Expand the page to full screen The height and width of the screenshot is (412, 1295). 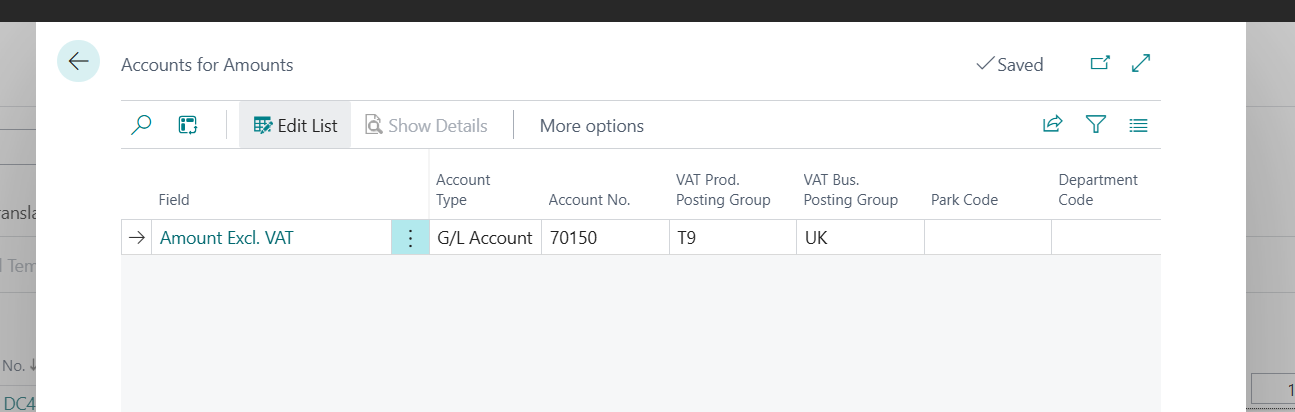click(x=1141, y=64)
